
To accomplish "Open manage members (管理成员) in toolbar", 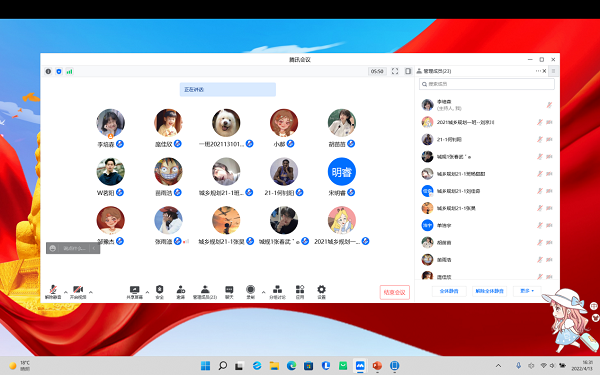I will (205, 292).
